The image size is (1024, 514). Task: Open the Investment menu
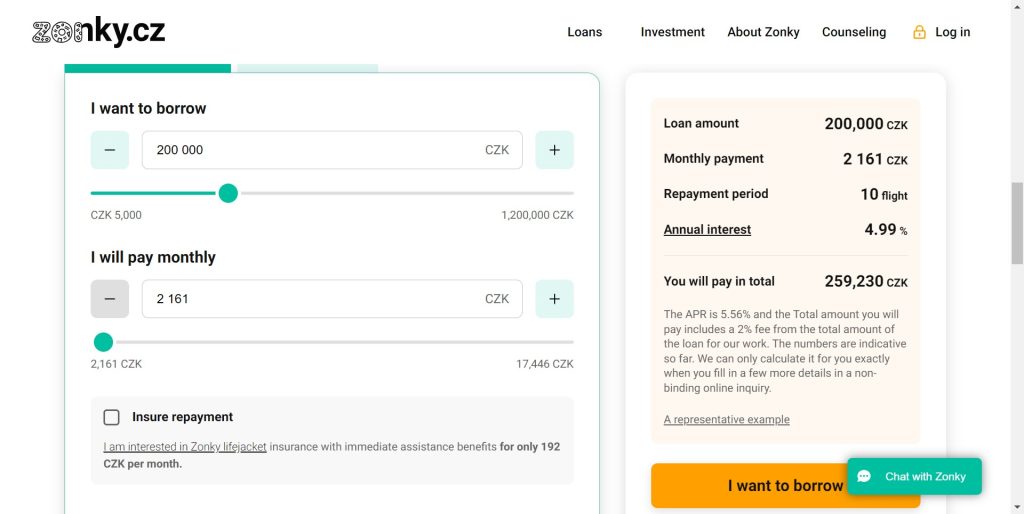pyautogui.click(x=672, y=32)
